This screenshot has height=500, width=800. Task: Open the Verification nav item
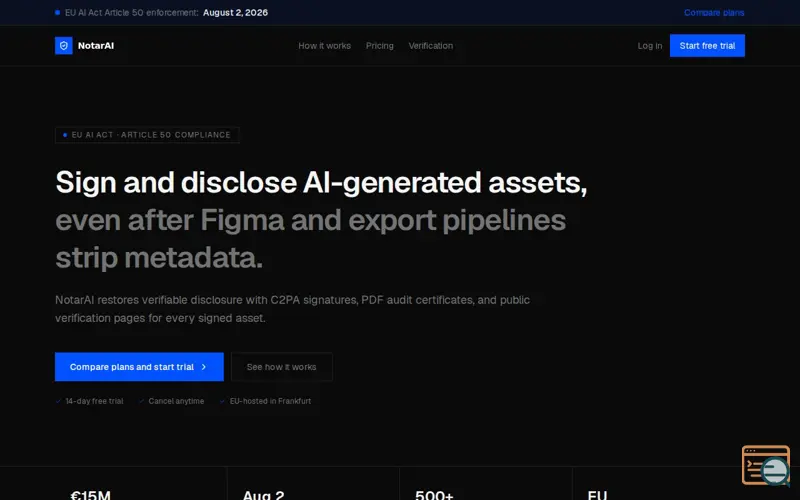coord(431,45)
